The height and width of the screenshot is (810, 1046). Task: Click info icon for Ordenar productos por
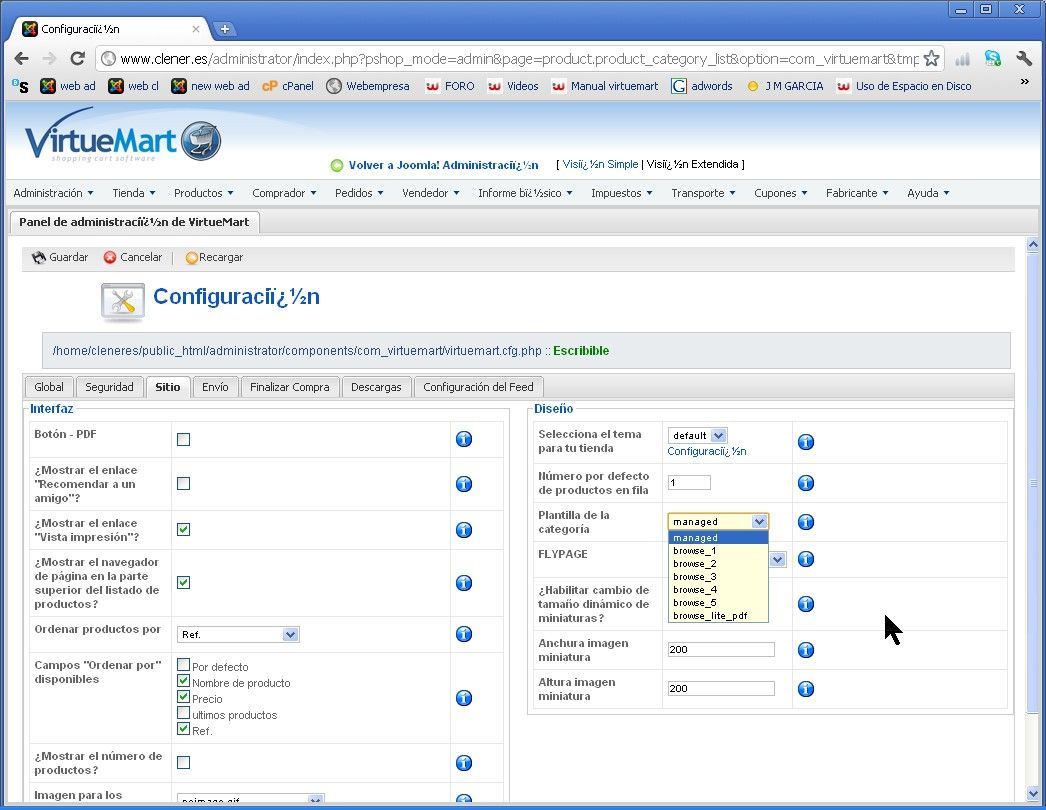point(464,634)
